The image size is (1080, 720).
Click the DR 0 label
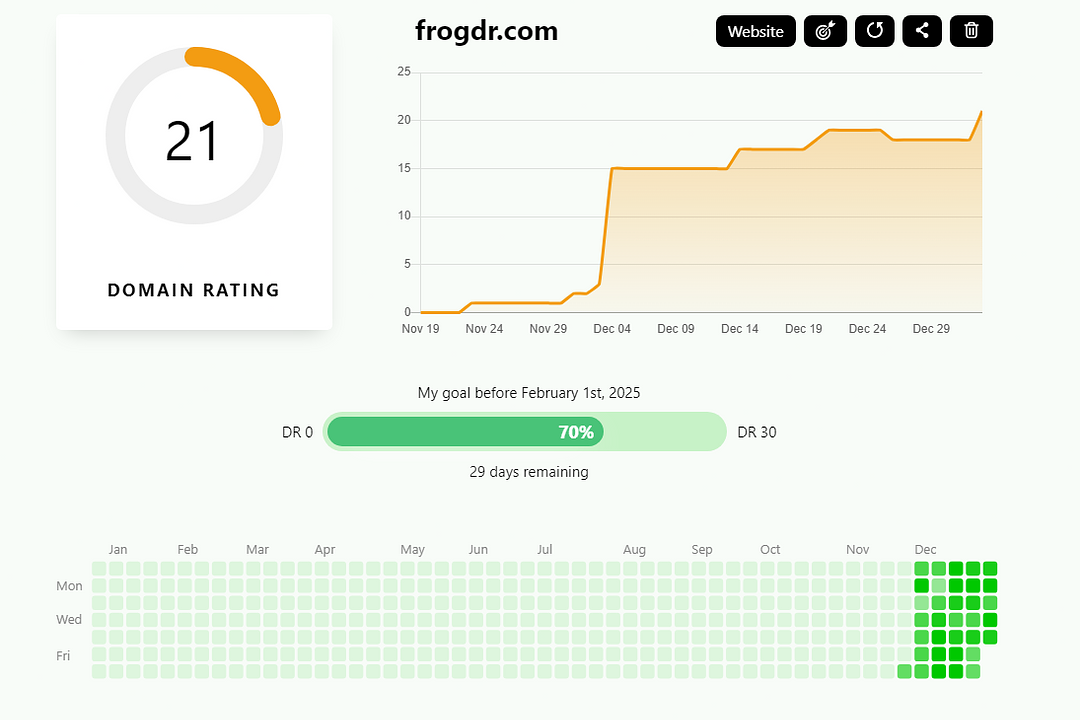297,432
